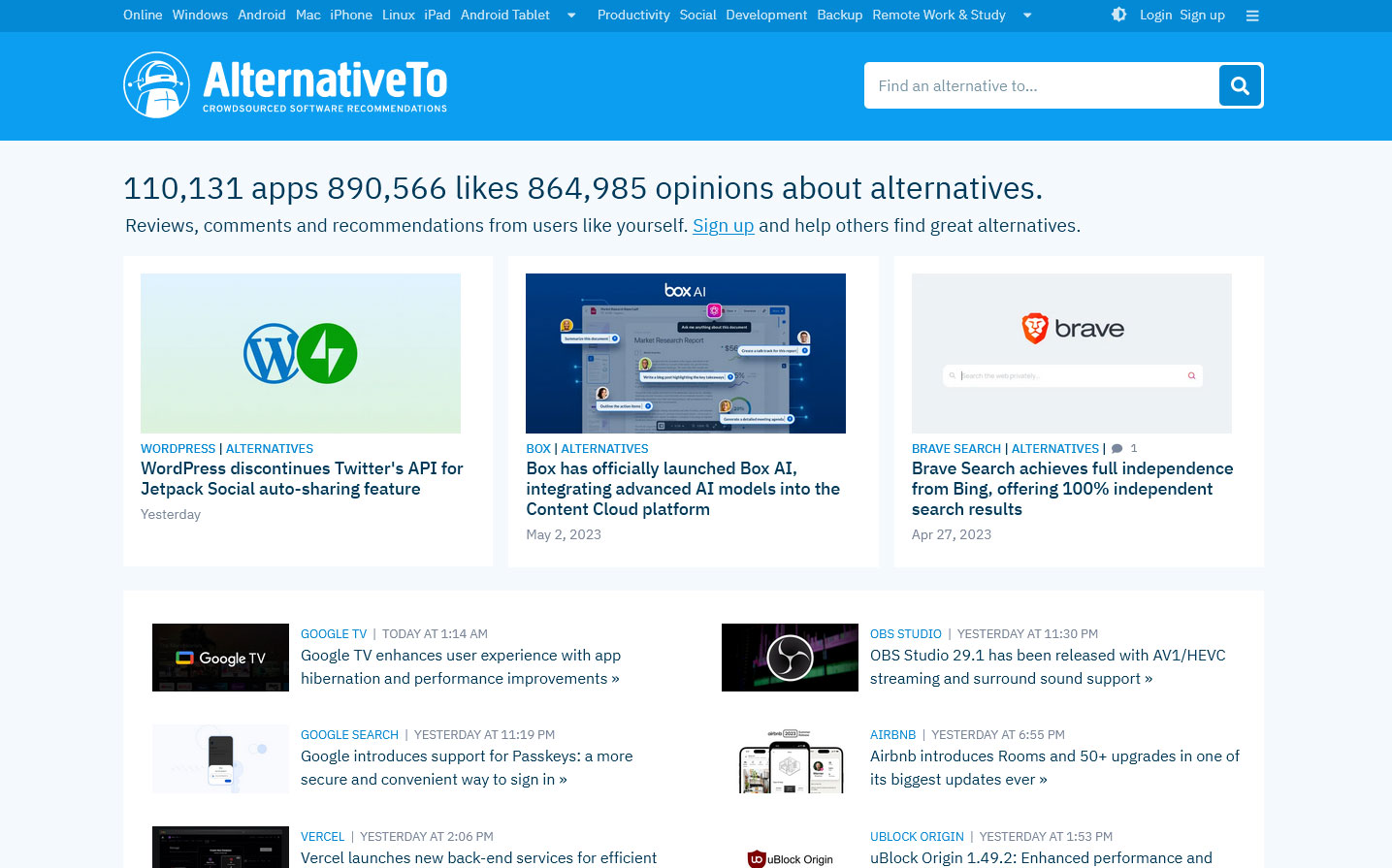The width and height of the screenshot is (1392, 868).
Task: Click the comment bubble icon on Brave article
Action: 1117,449
